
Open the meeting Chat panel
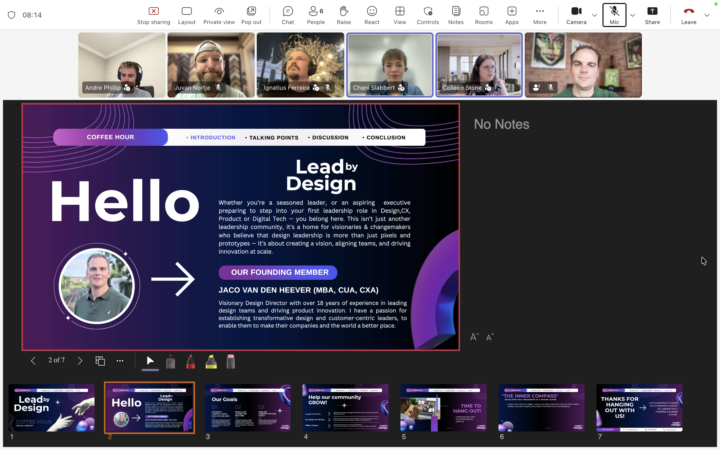tap(288, 15)
